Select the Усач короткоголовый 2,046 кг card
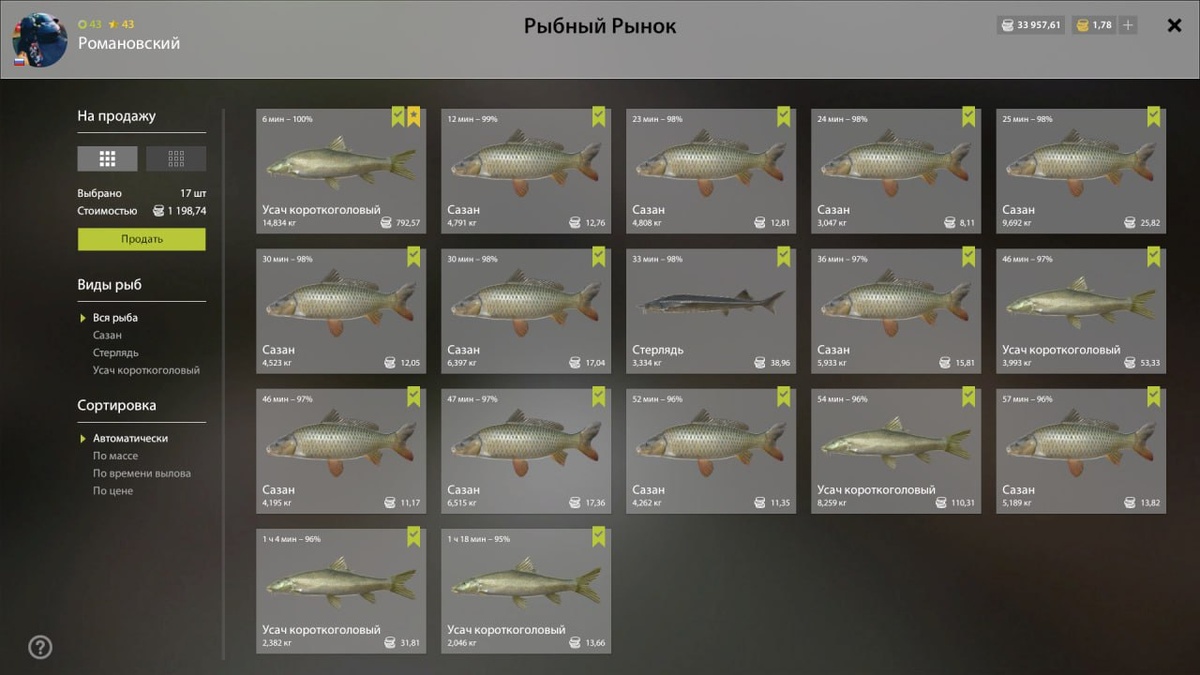The image size is (1200, 675). point(526,591)
